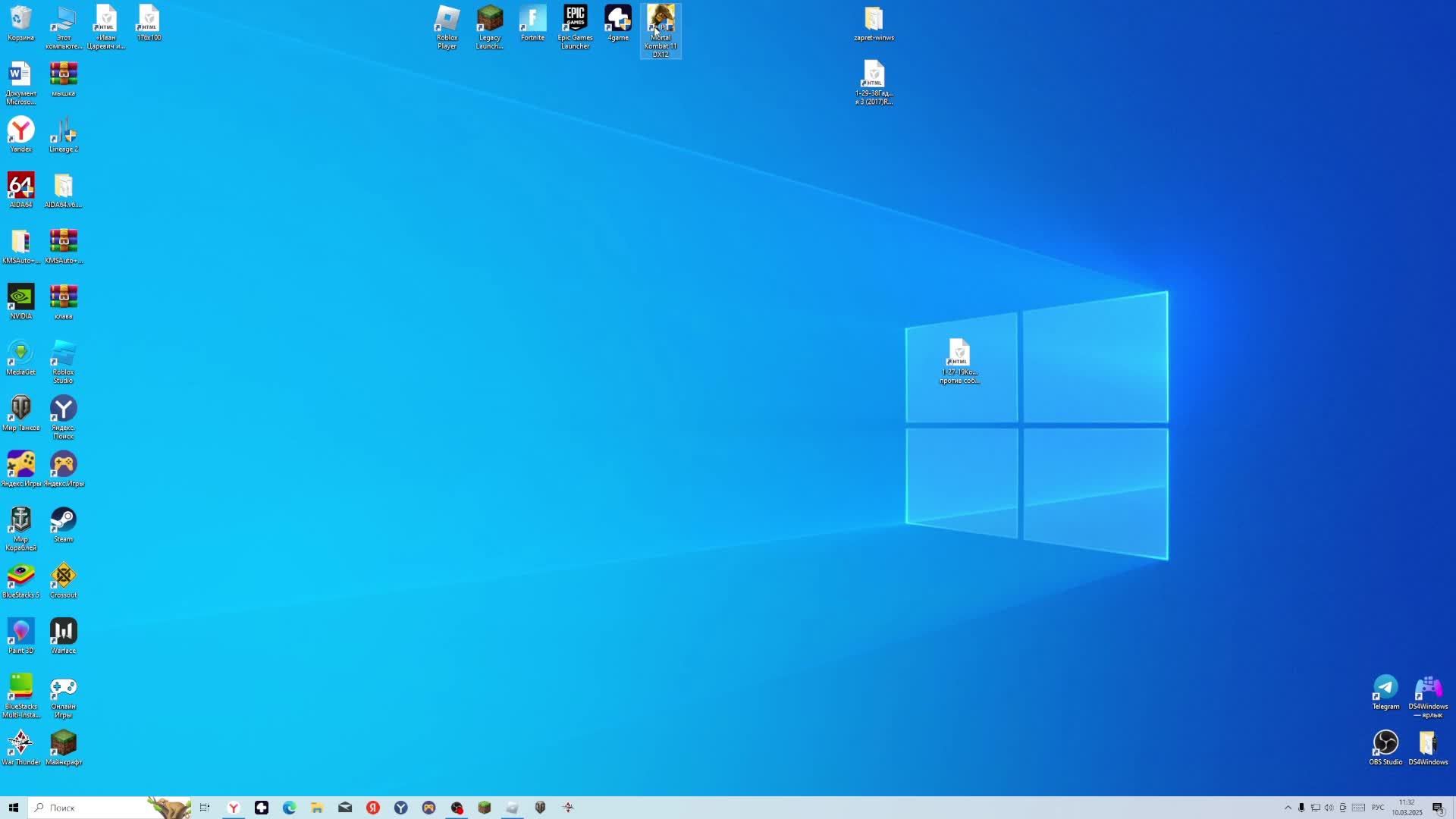Open the volume control in tray
Image resolution: width=1456 pixels, height=819 pixels.
click(1329, 808)
